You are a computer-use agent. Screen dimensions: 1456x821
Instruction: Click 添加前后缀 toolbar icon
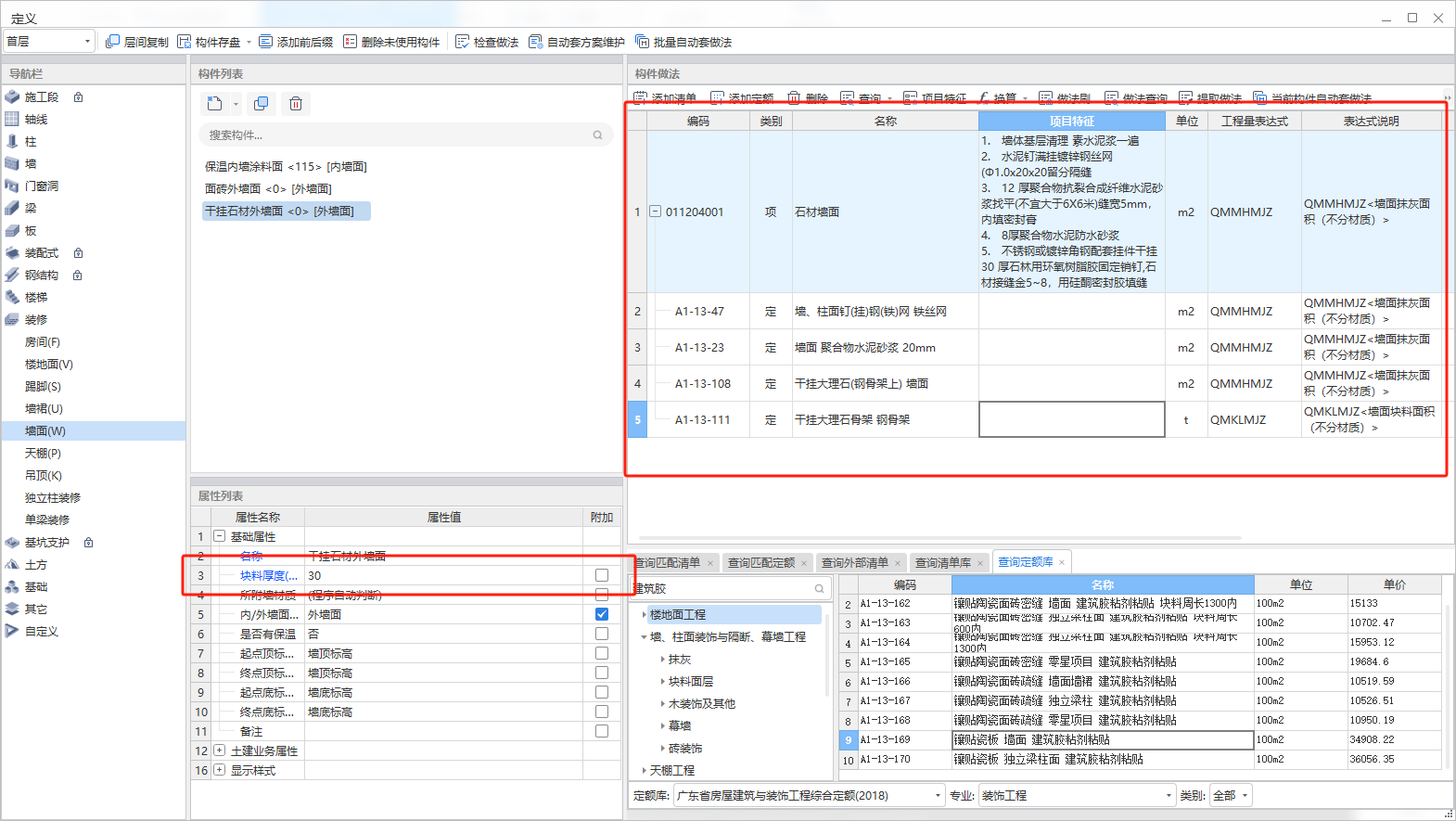266,42
